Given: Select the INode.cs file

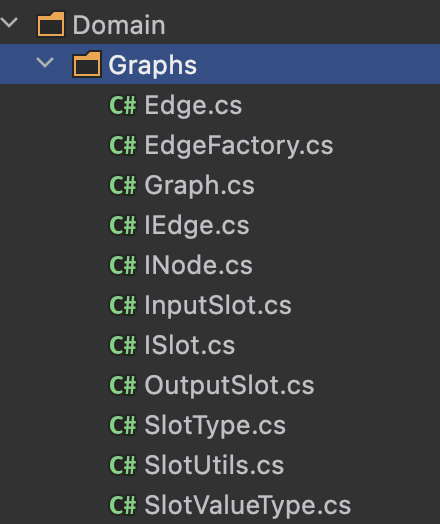Looking at the screenshot, I should 198,266.
